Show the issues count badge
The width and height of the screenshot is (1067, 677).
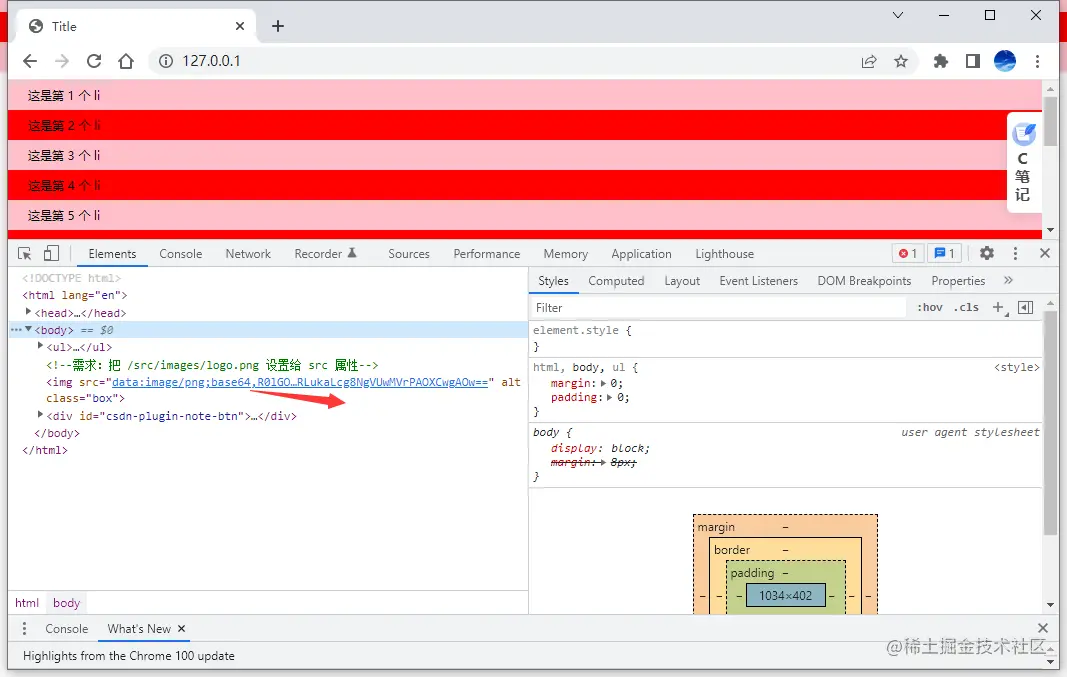pos(944,253)
